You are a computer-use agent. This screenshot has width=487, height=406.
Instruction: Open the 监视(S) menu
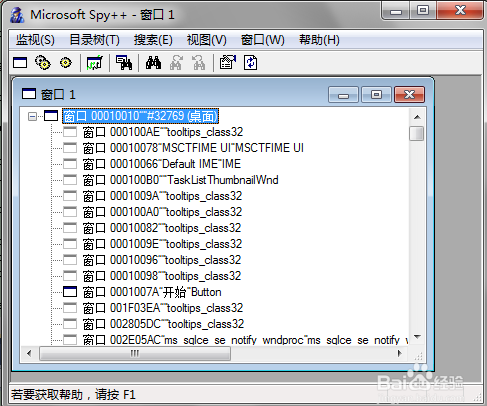[x=35, y=40]
